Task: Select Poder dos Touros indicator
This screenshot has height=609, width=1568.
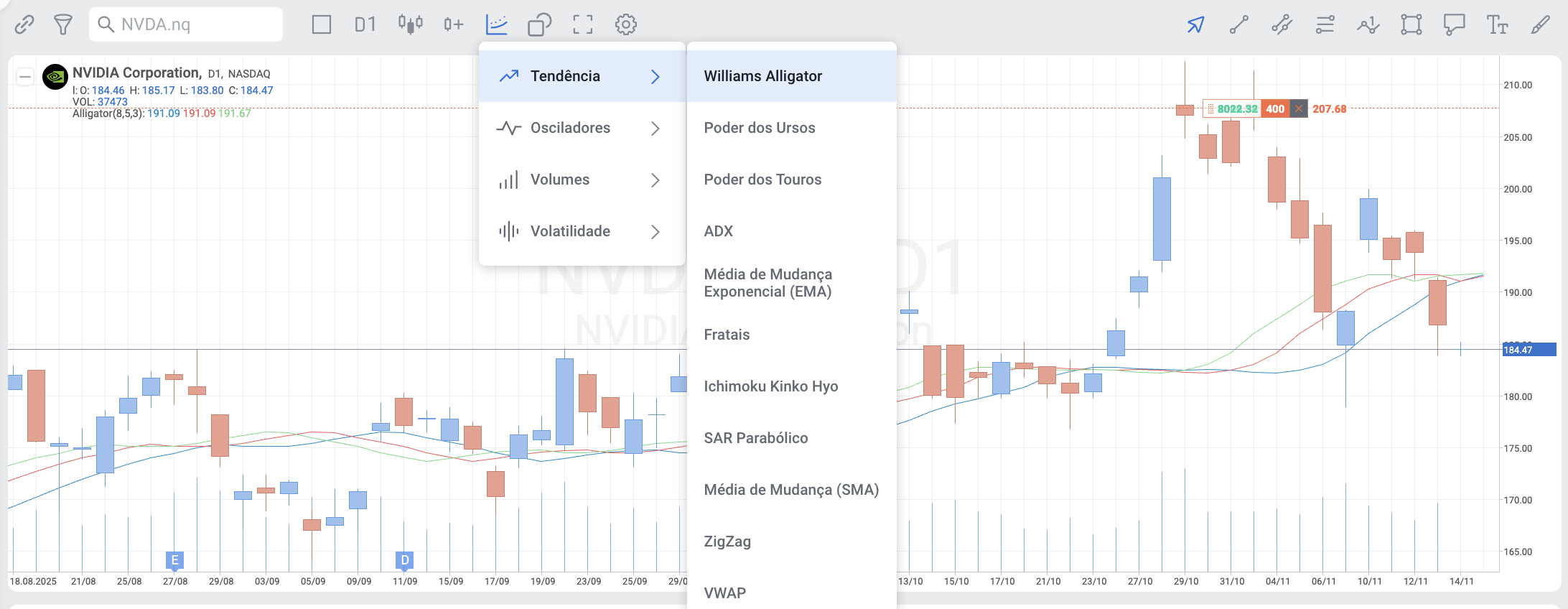Action: 792,180
